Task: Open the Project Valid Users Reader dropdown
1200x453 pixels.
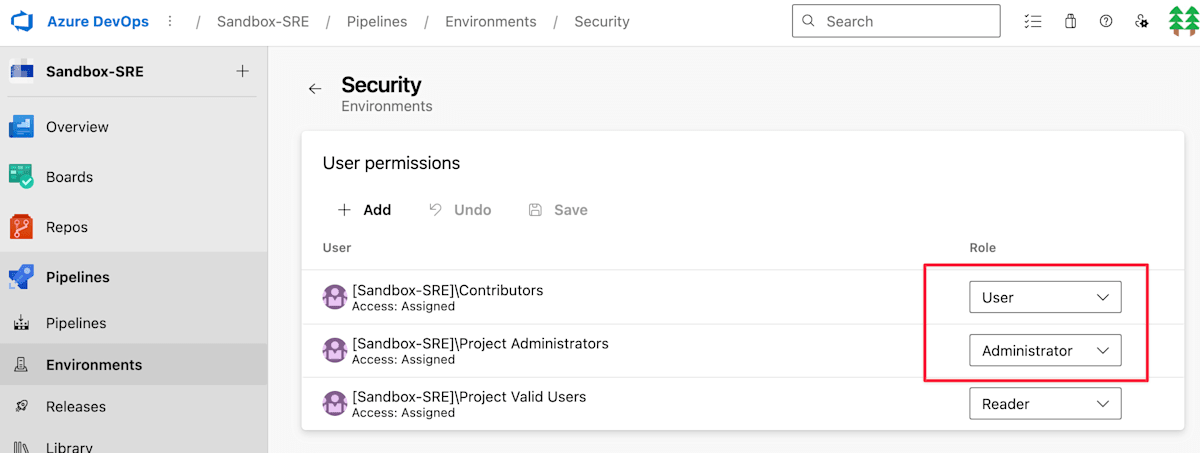Action: coord(1045,404)
